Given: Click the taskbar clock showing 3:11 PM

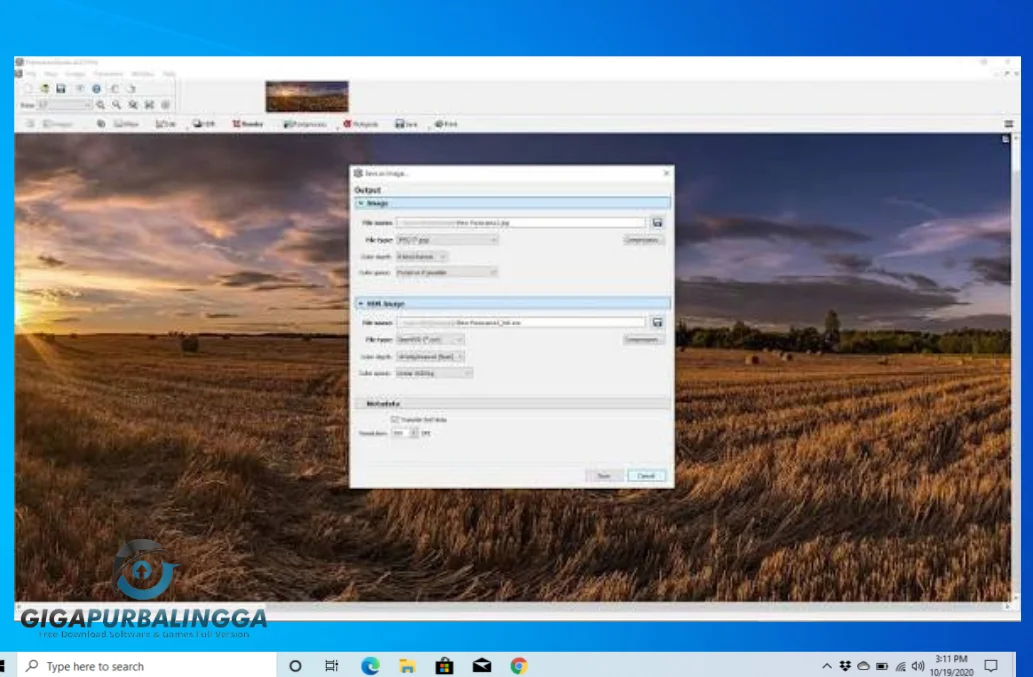Looking at the screenshot, I should [x=951, y=665].
